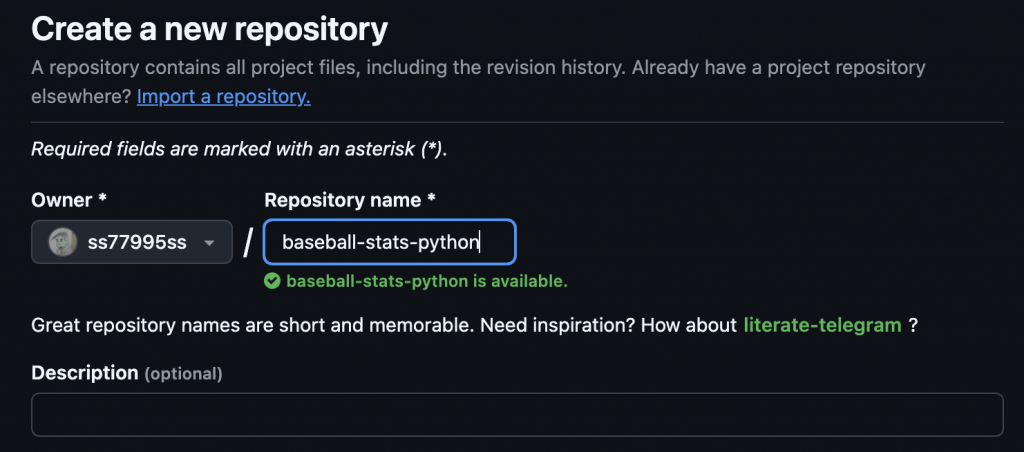Click the Create a new repository heading

pos(209,29)
